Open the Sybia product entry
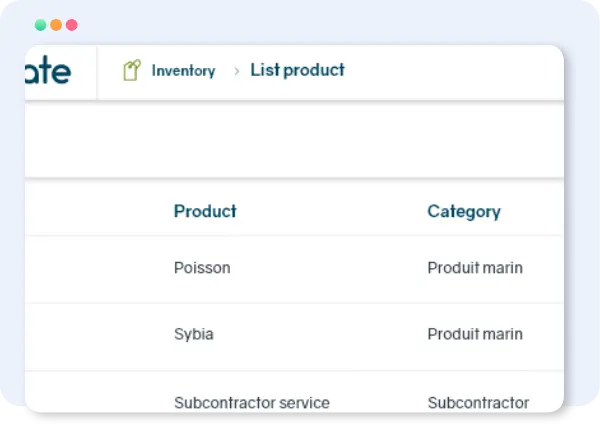 click(x=194, y=334)
